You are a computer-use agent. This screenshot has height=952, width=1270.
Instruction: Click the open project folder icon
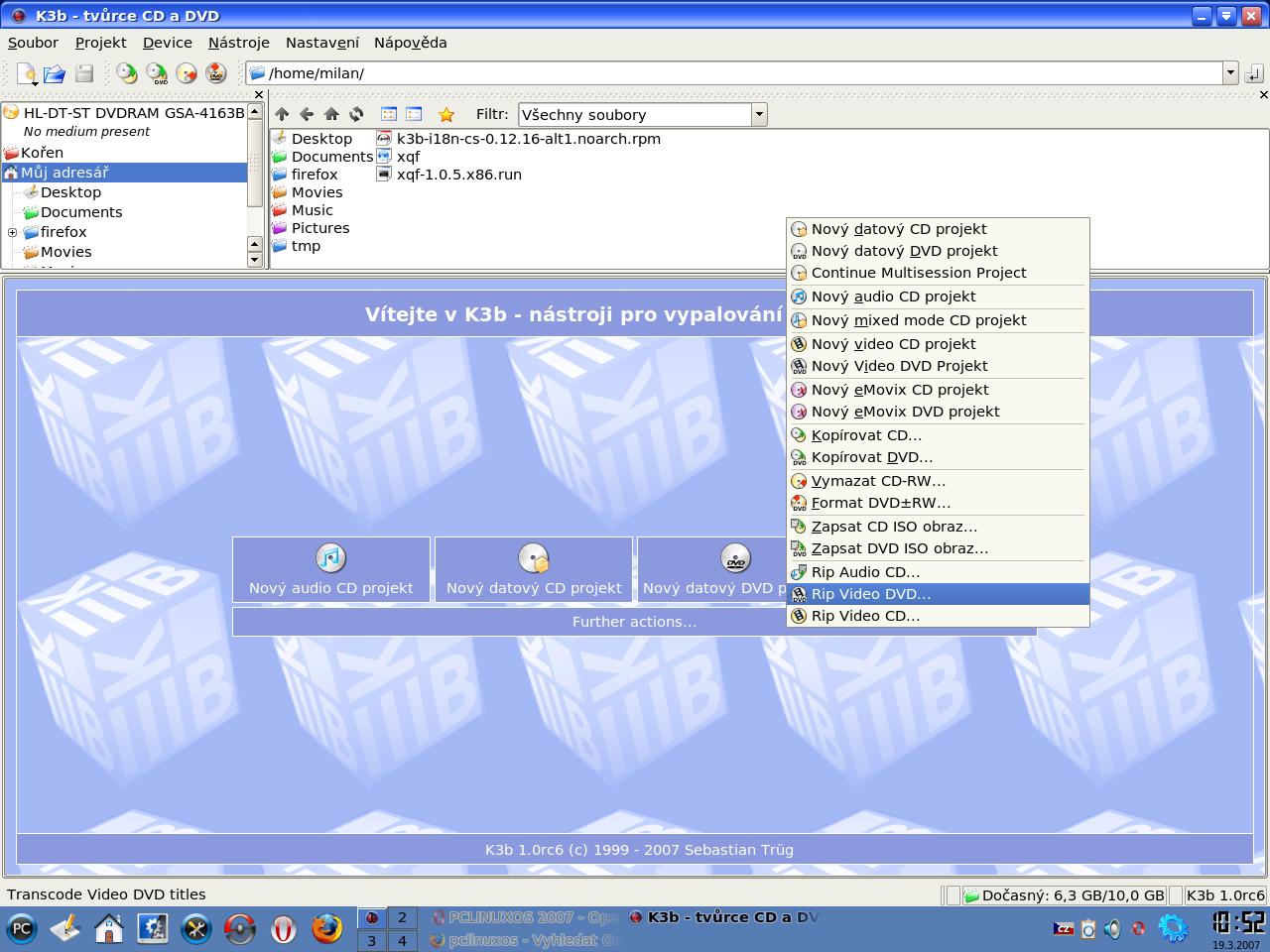55,73
